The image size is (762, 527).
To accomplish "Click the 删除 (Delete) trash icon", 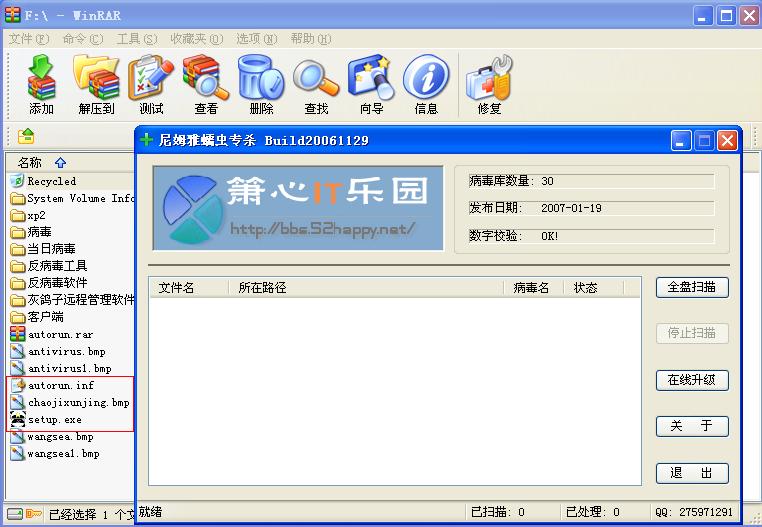I will [x=261, y=85].
